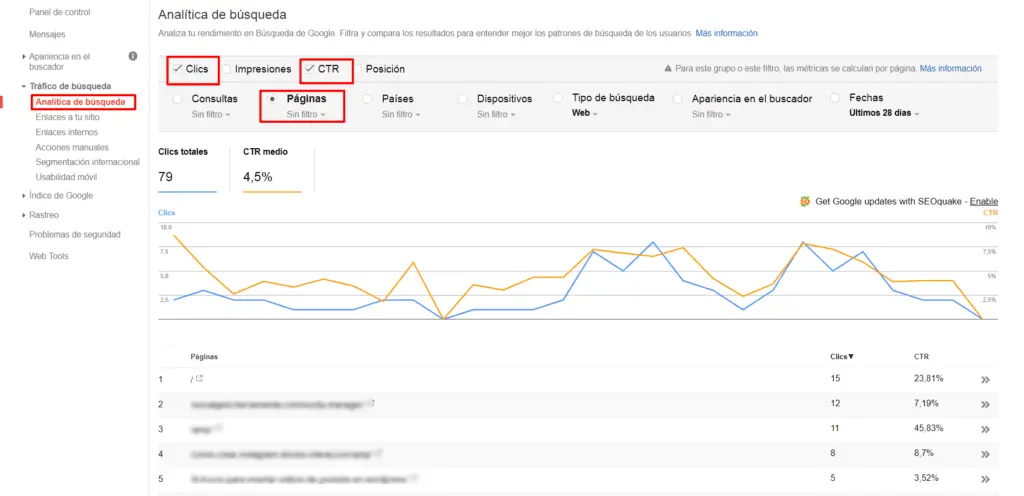
Task: Click double-chevron icon on the 7,19% row
Action: click(x=985, y=404)
